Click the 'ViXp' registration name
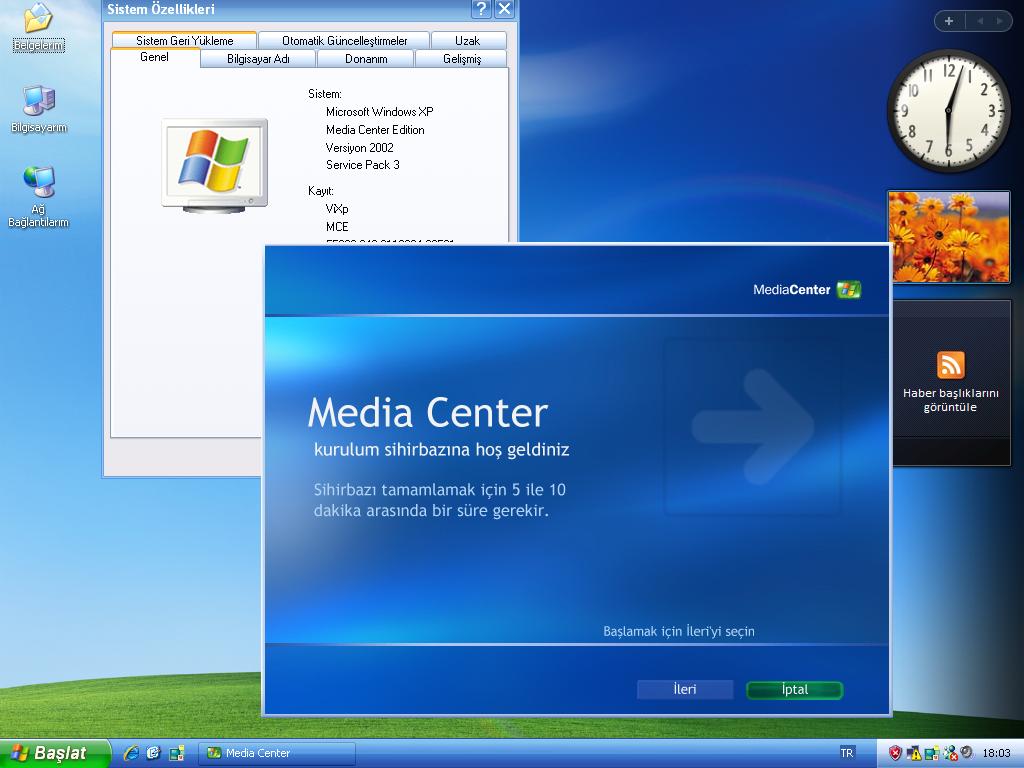1024x768 pixels. (337, 209)
